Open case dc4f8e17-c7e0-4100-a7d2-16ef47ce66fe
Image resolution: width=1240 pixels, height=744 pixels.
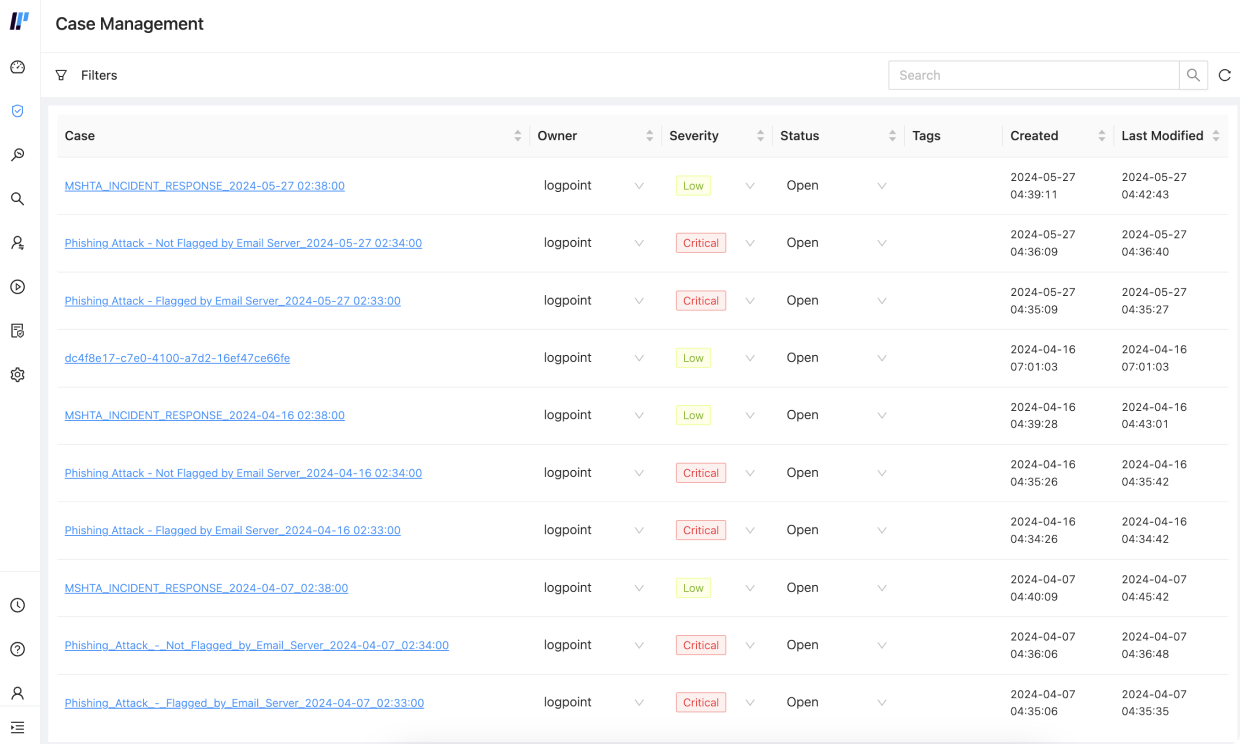pos(177,358)
